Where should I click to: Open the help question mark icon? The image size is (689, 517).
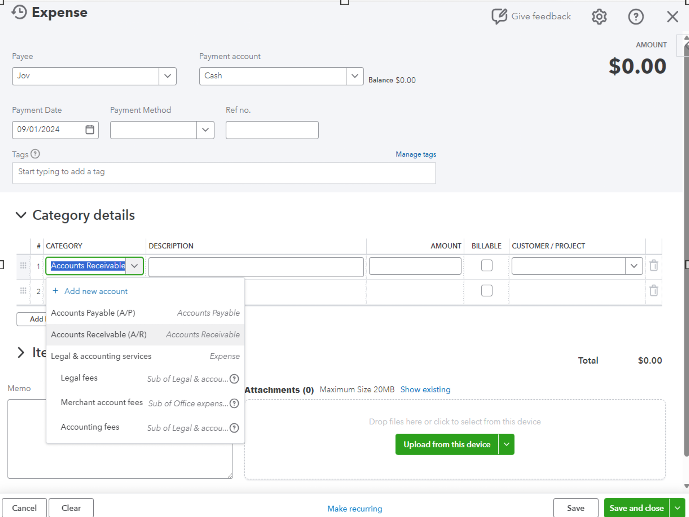636,17
